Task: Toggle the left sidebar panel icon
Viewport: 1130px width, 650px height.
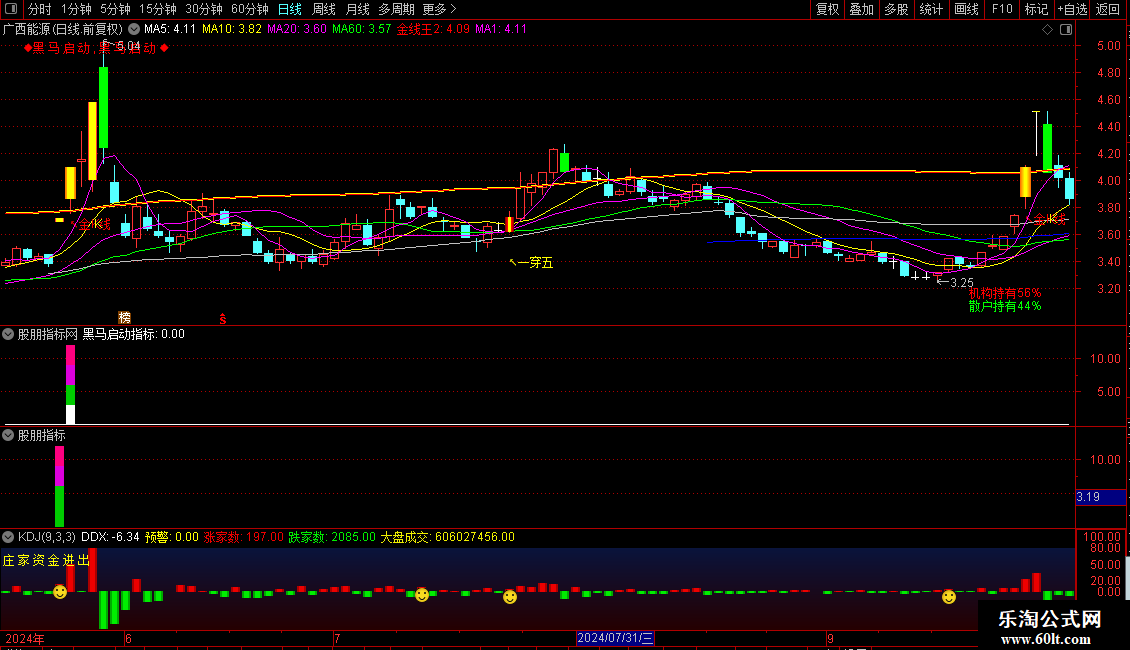Action: [11, 9]
